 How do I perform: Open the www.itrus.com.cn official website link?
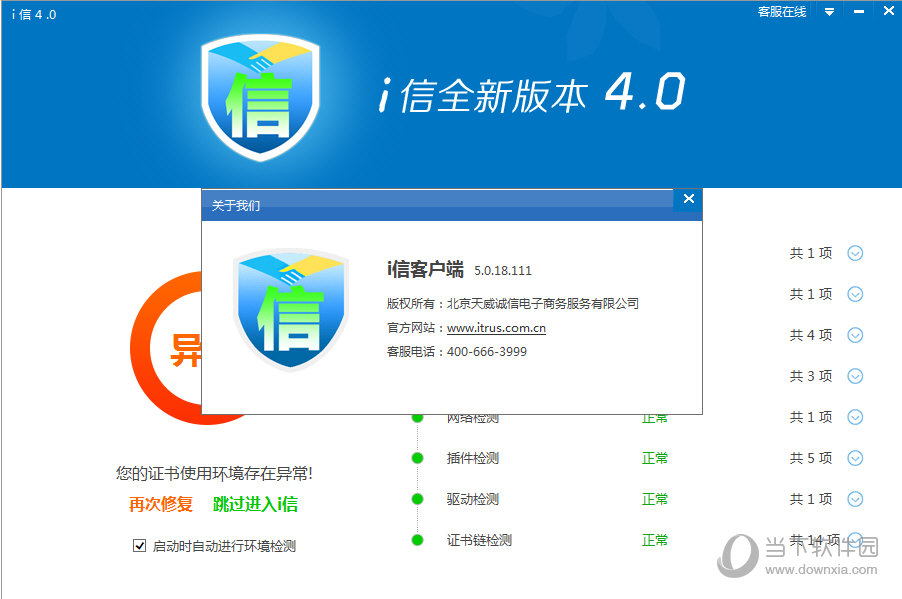pos(496,328)
